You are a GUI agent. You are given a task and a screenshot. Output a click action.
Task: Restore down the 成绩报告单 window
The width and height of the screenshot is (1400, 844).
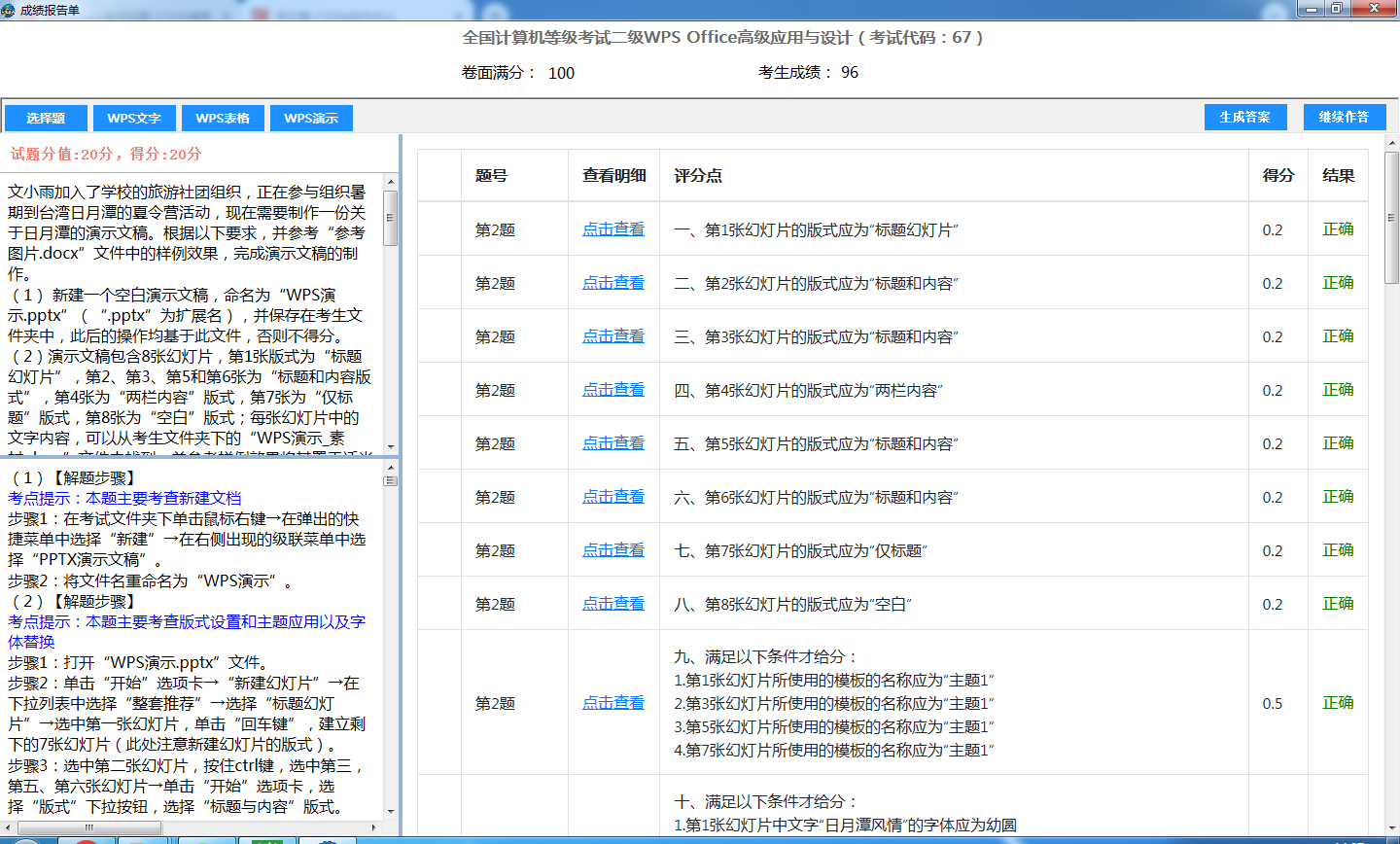pos(1338,9)
